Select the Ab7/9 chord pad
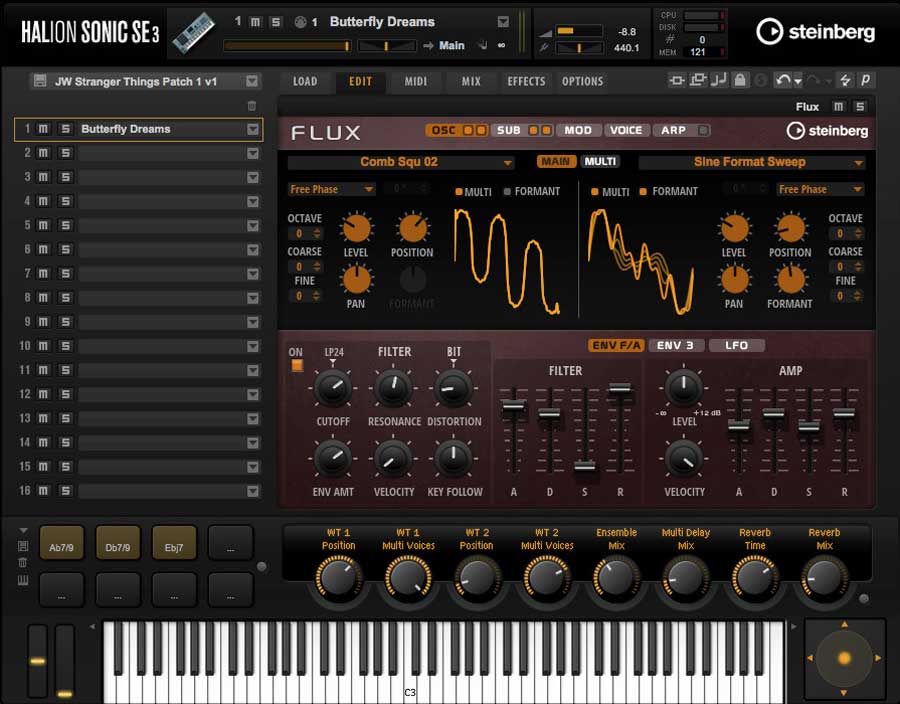The height and width of the screenshot is (704, 900). (61, 542)
